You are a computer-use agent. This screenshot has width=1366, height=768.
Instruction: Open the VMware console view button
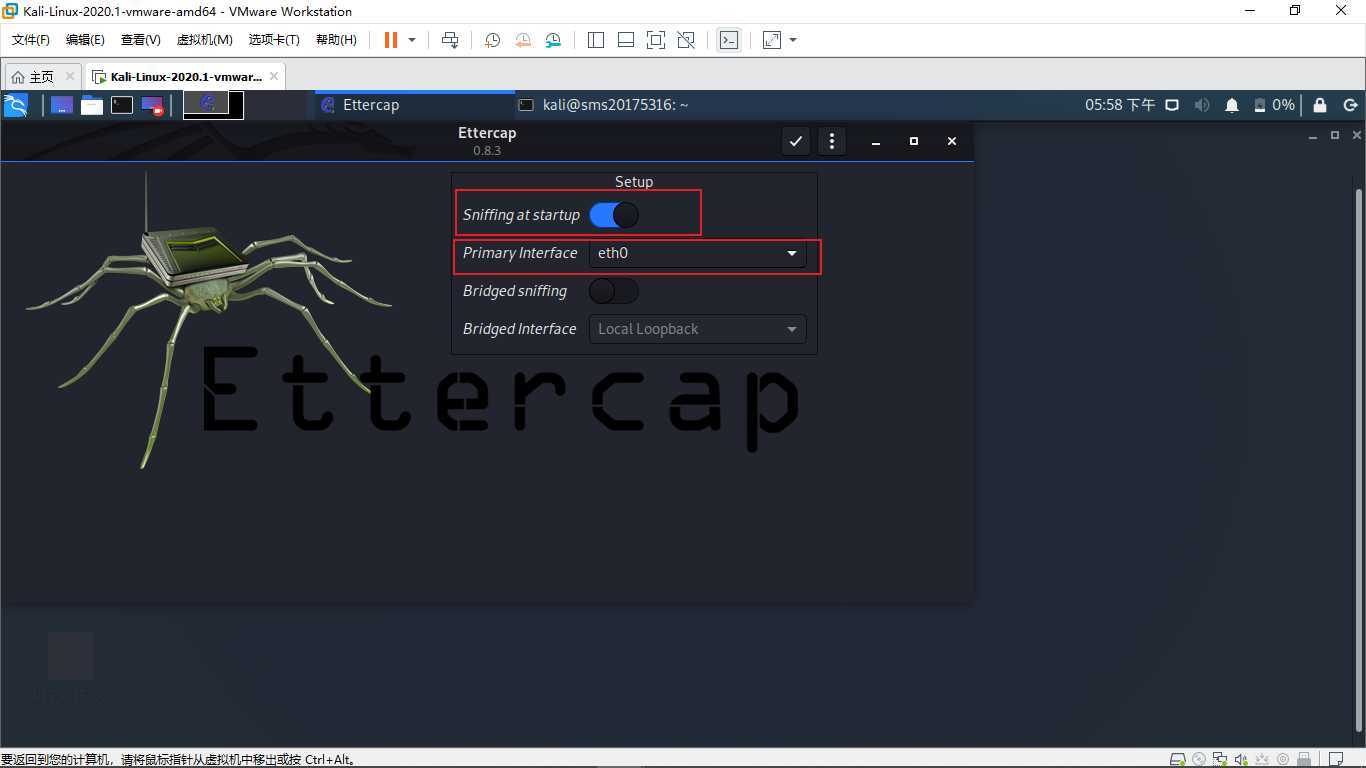[x=729, y=40]
